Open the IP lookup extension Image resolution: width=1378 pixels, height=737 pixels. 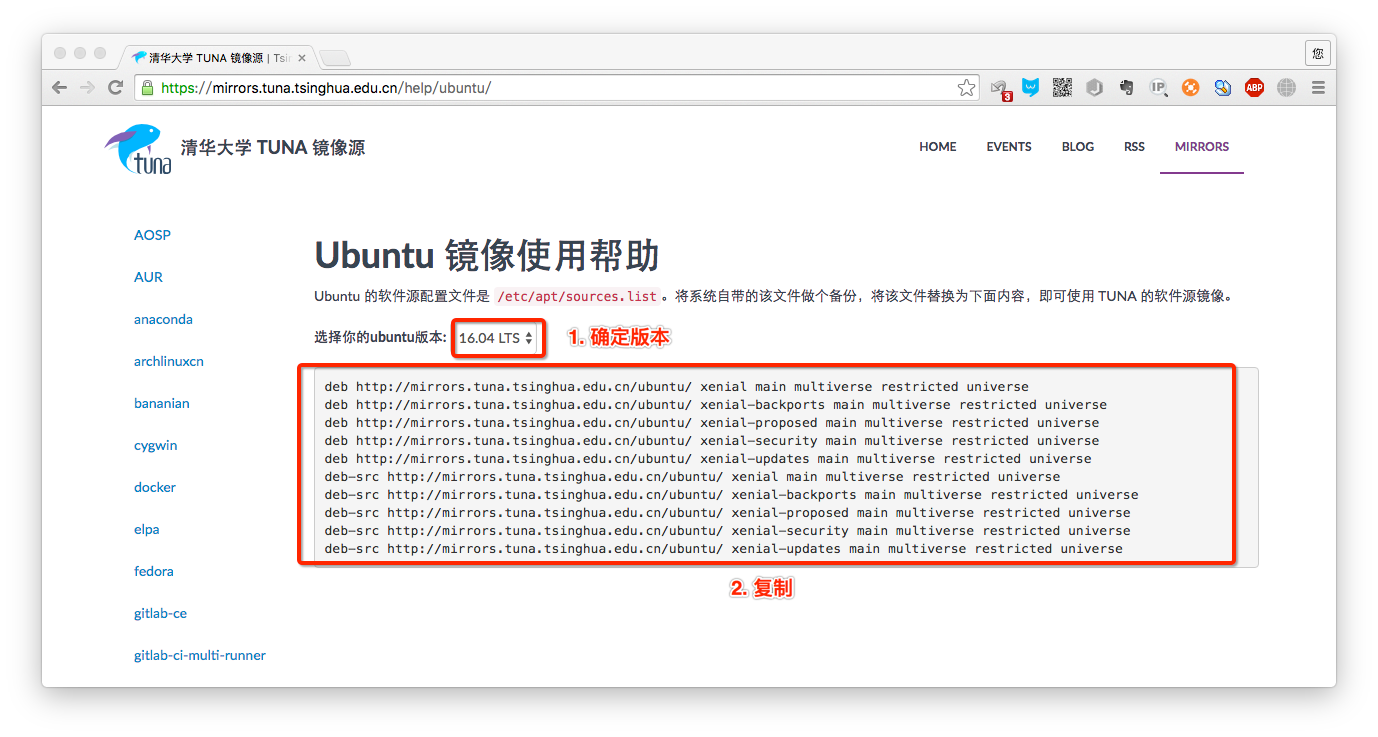(1158, 88)
